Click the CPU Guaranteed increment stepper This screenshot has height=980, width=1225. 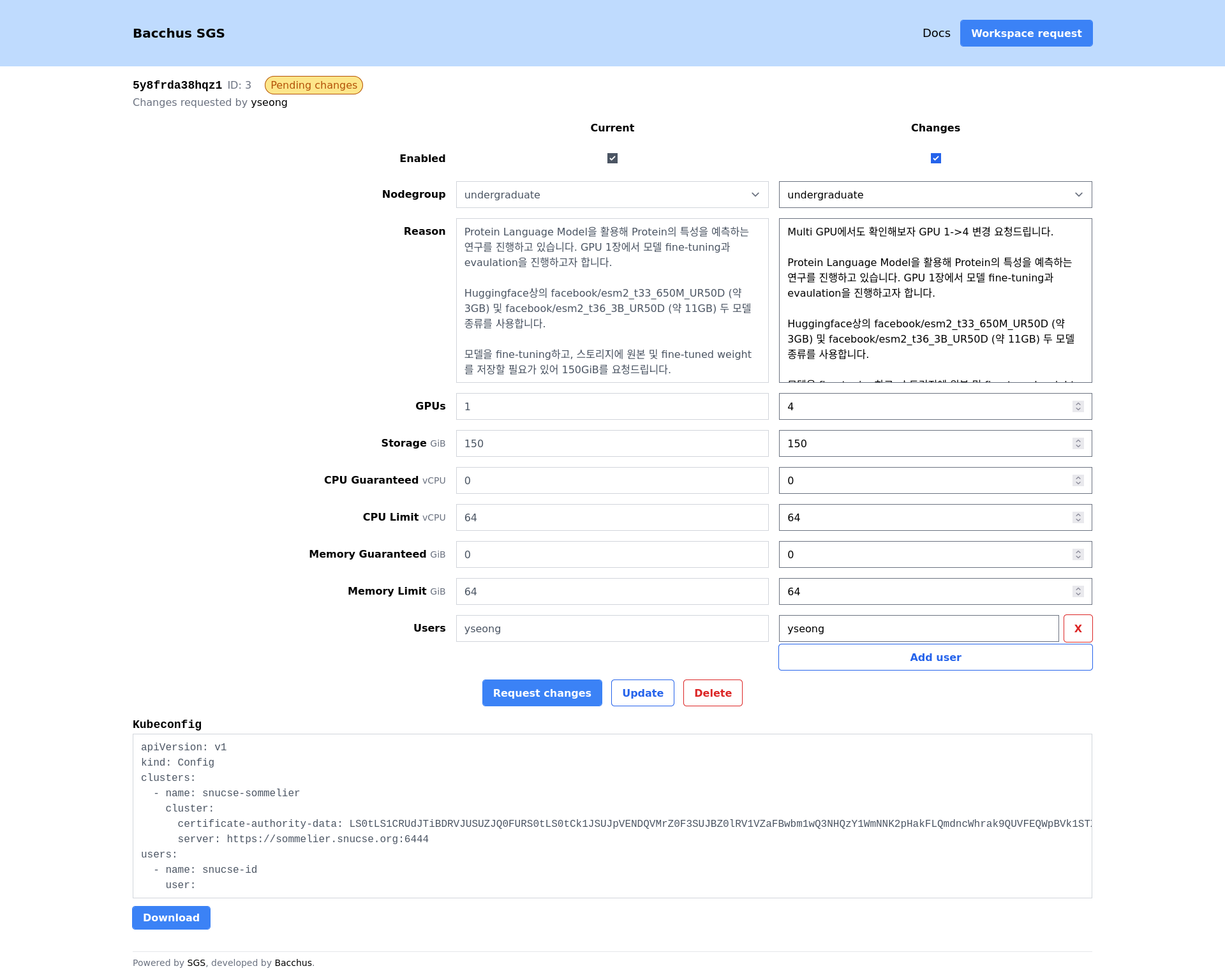pyautogui.click(x=1078, y=477)
